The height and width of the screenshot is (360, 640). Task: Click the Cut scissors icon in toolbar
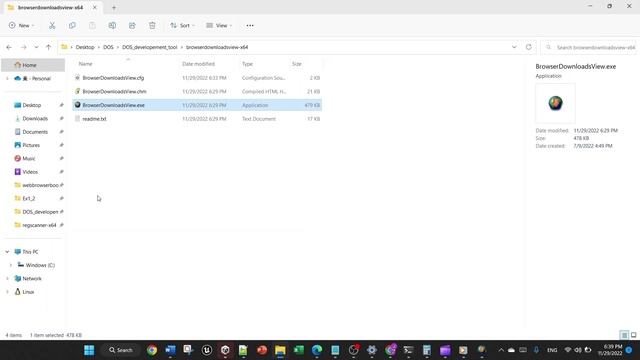[x=52, y=25]
